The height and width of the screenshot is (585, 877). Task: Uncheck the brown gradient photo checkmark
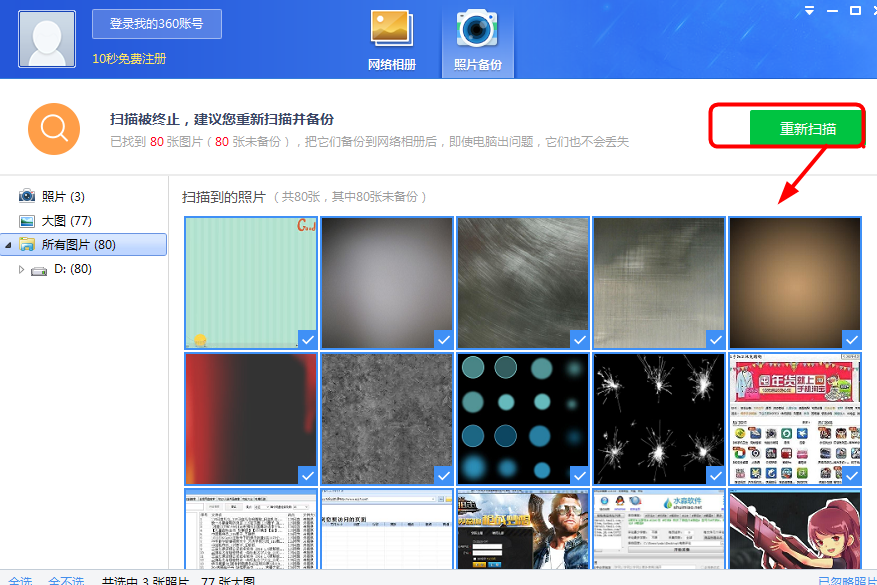click(851, 339)
